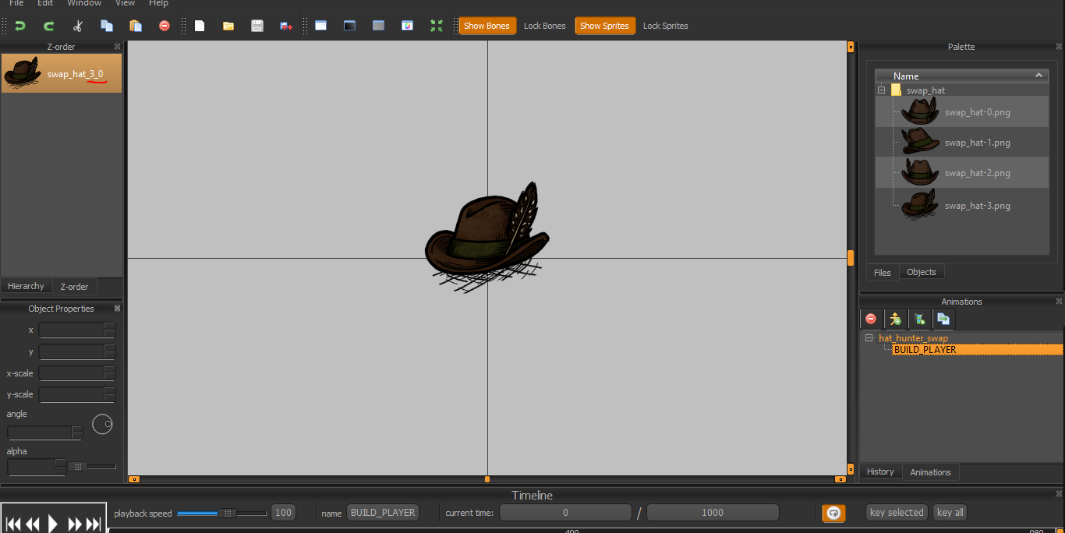Turn off the Show Sprites toggle
This screenshot has width=1065, height=533.
tap(604, 26)
